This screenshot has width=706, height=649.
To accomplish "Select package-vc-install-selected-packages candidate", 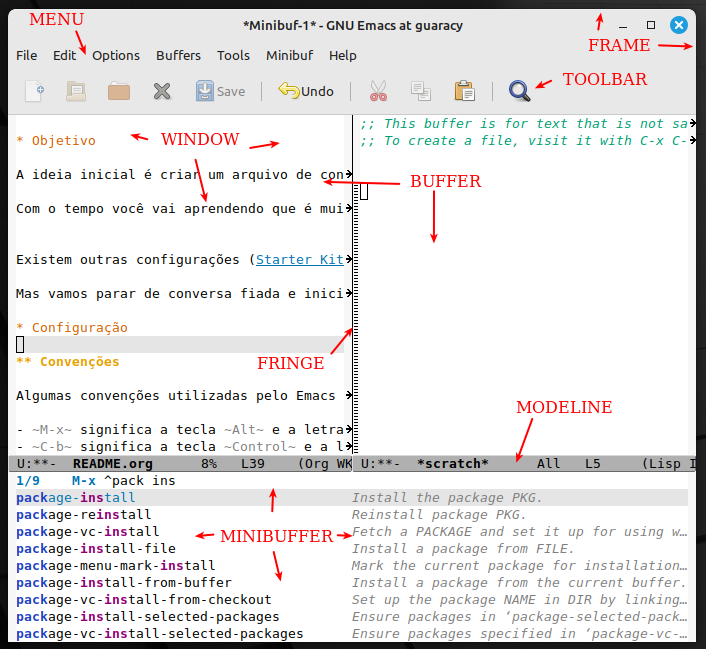I will point(159,634).
